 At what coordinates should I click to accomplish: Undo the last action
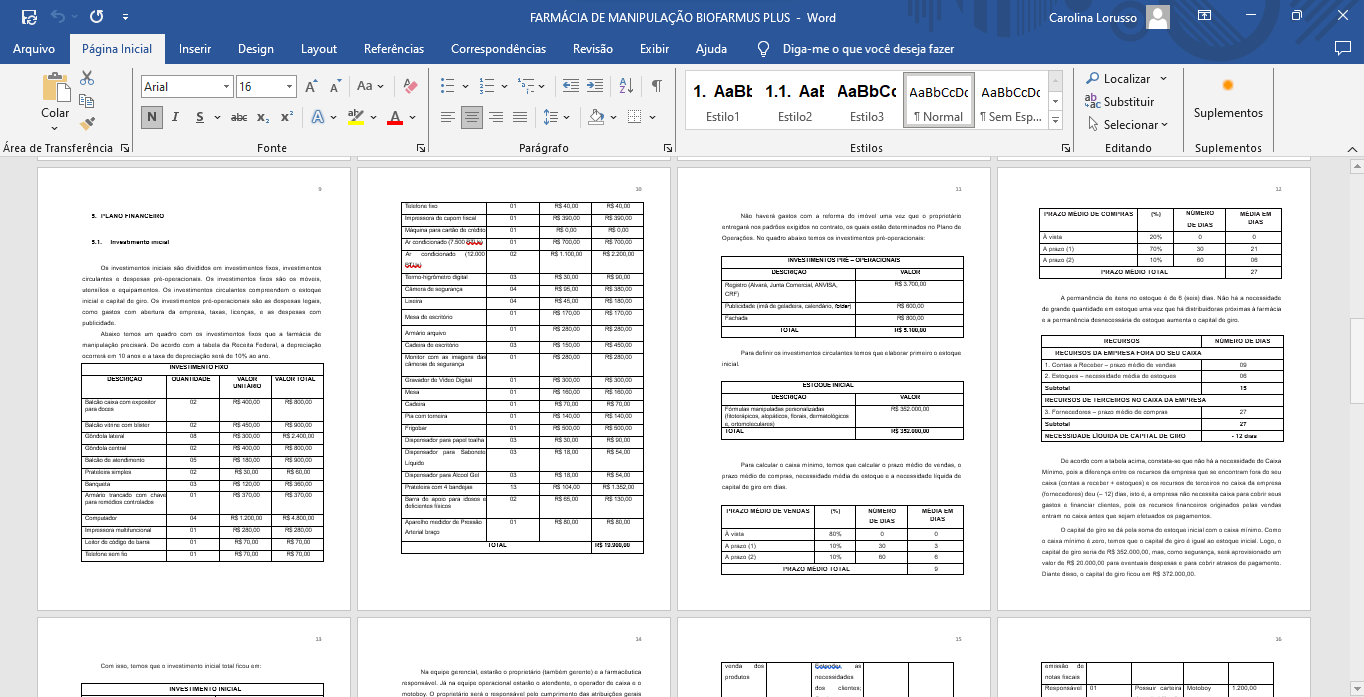click(x=58, y=17)
